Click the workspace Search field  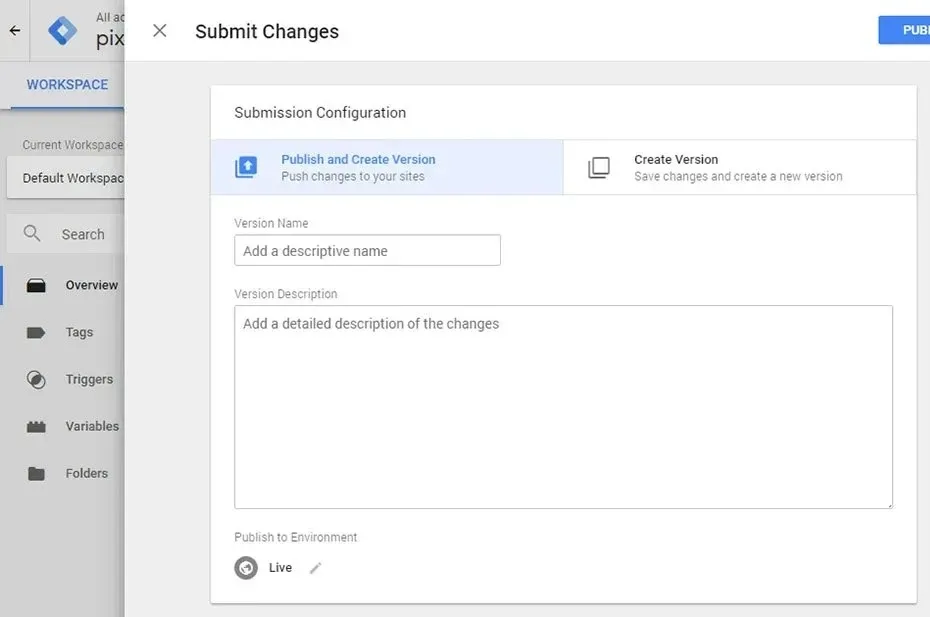tap(65, 234)
